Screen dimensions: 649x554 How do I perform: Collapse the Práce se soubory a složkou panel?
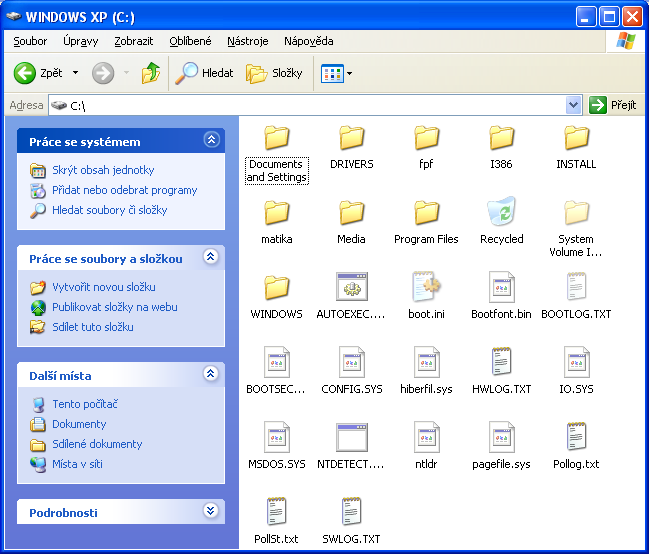[211, 257]
